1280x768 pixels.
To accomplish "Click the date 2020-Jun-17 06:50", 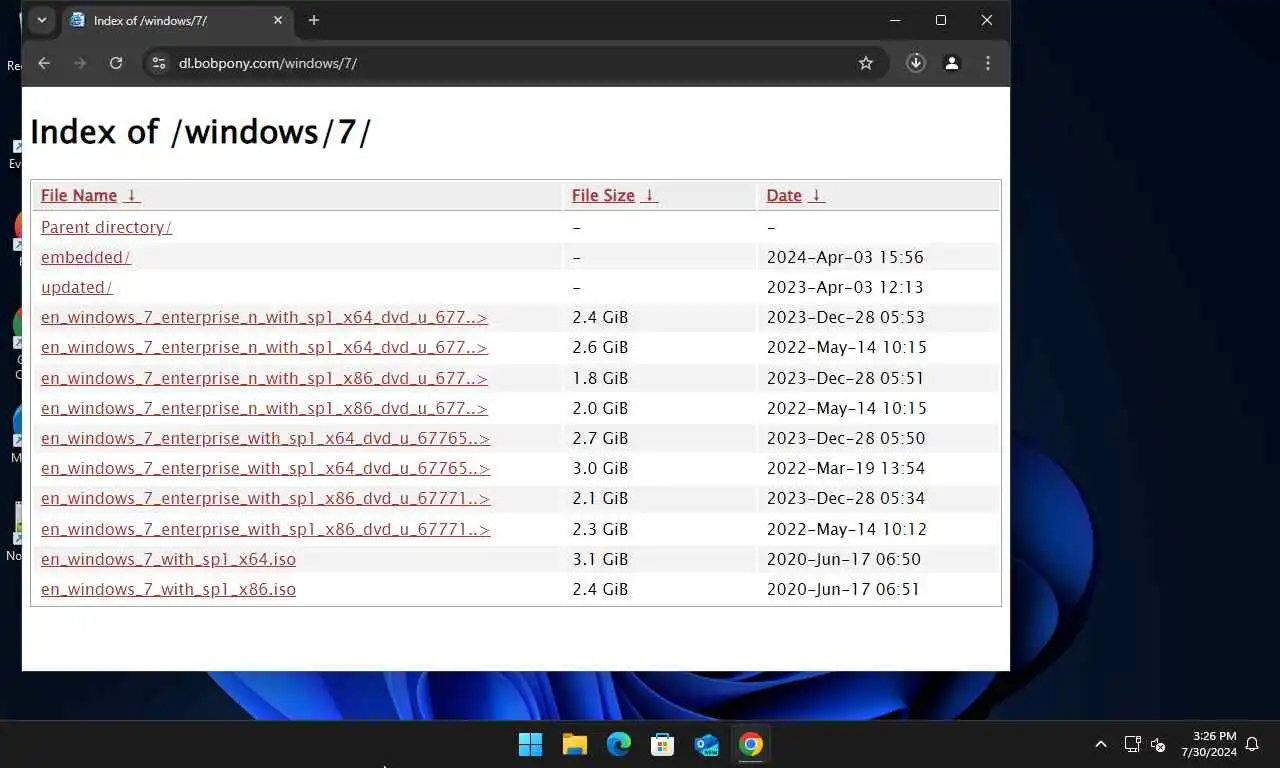I will [844, 559].
